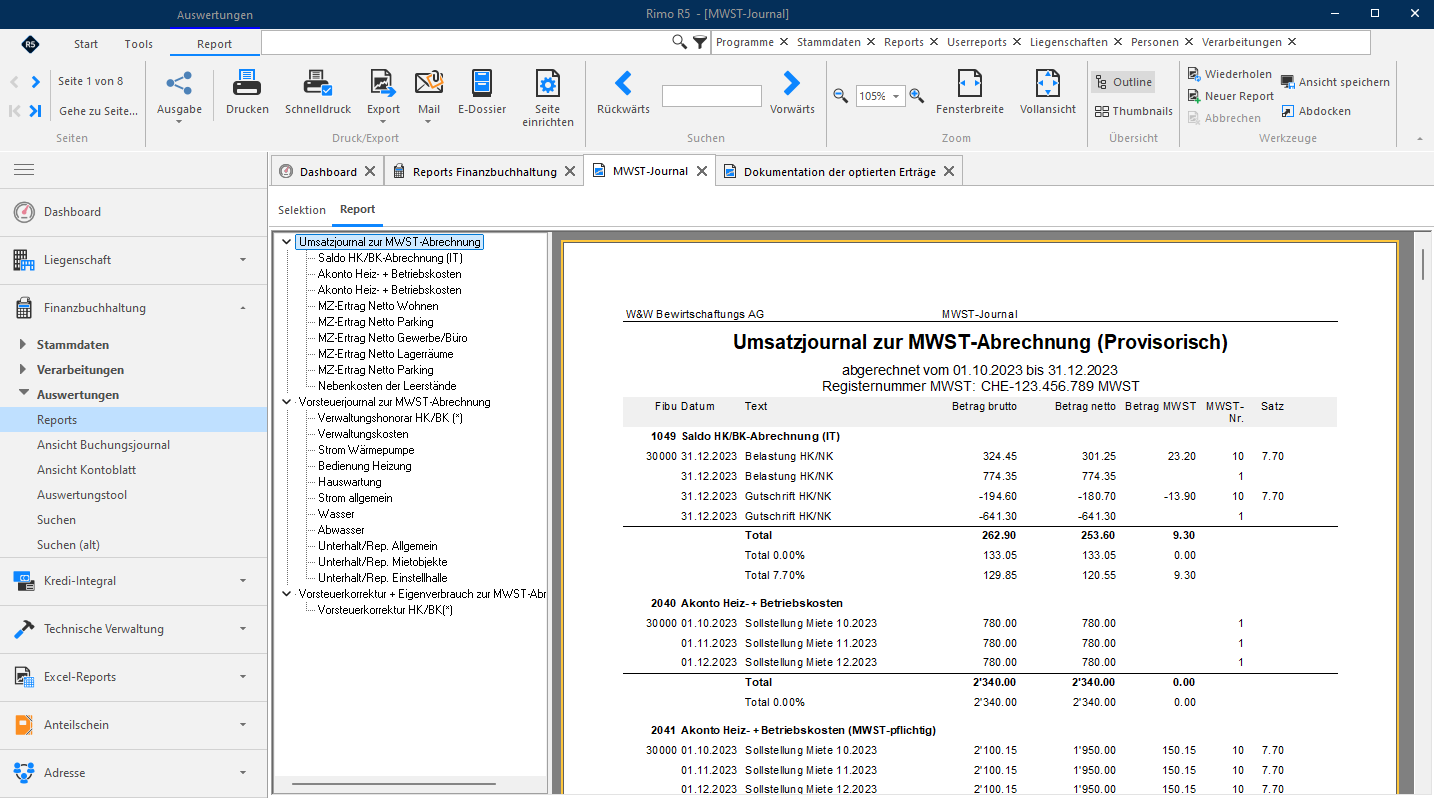Open Seite einrichten page setup

point(547,83)
